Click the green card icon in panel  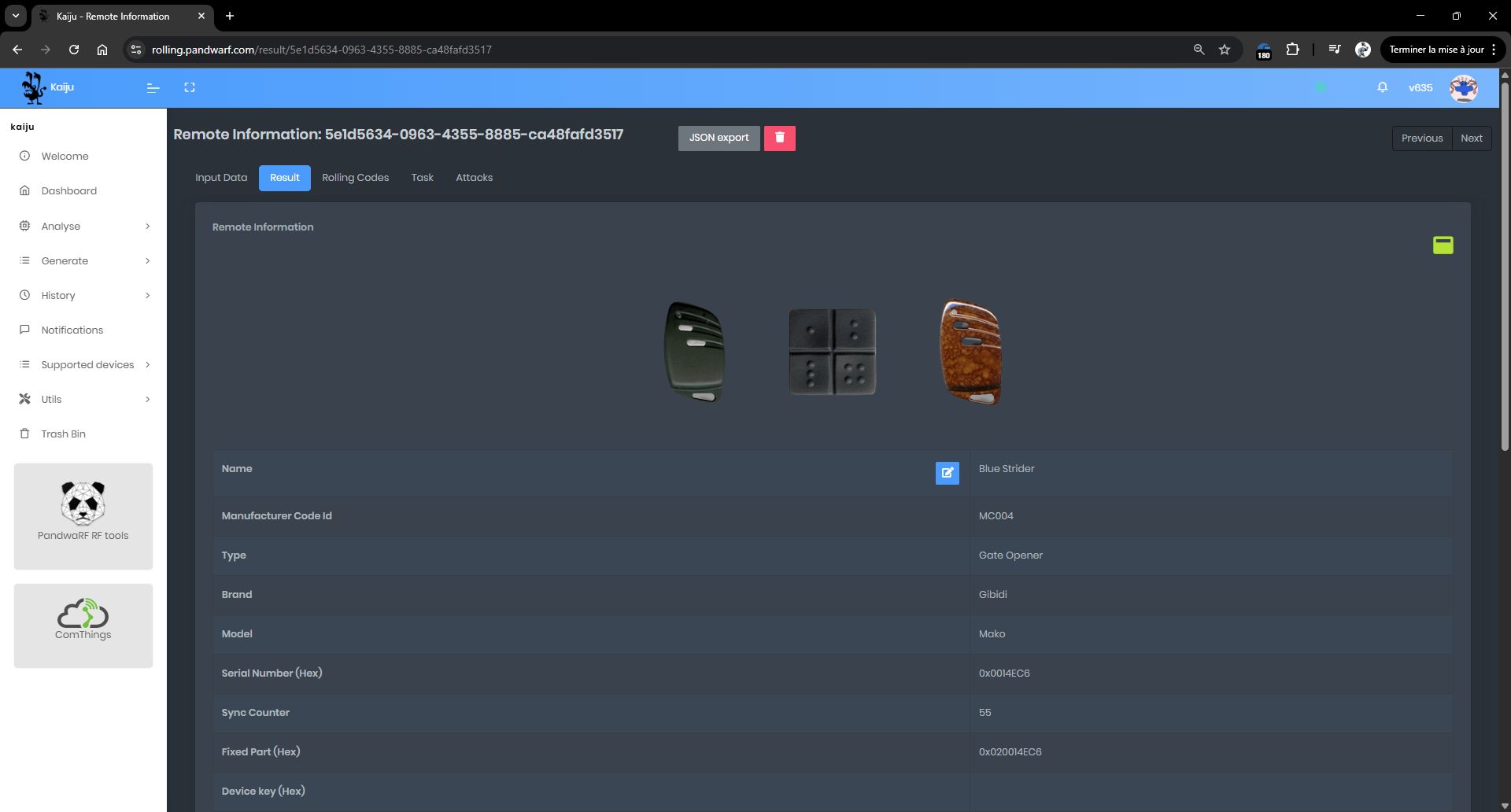pos(1443,245)
